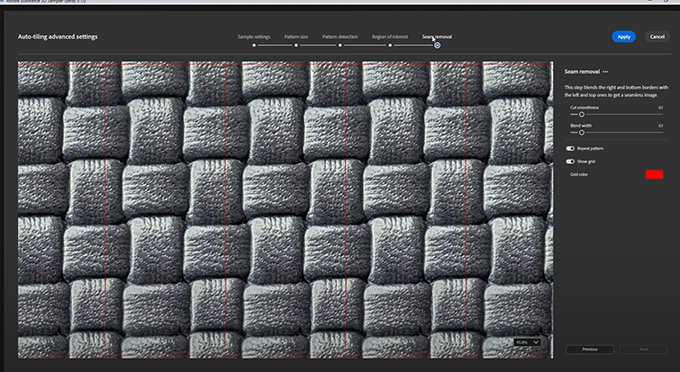This screenshot has width=680, height=372.
Task: Open the Seam removal more options ellipsis
Action: pyautogui.click(x=605, y=72)
